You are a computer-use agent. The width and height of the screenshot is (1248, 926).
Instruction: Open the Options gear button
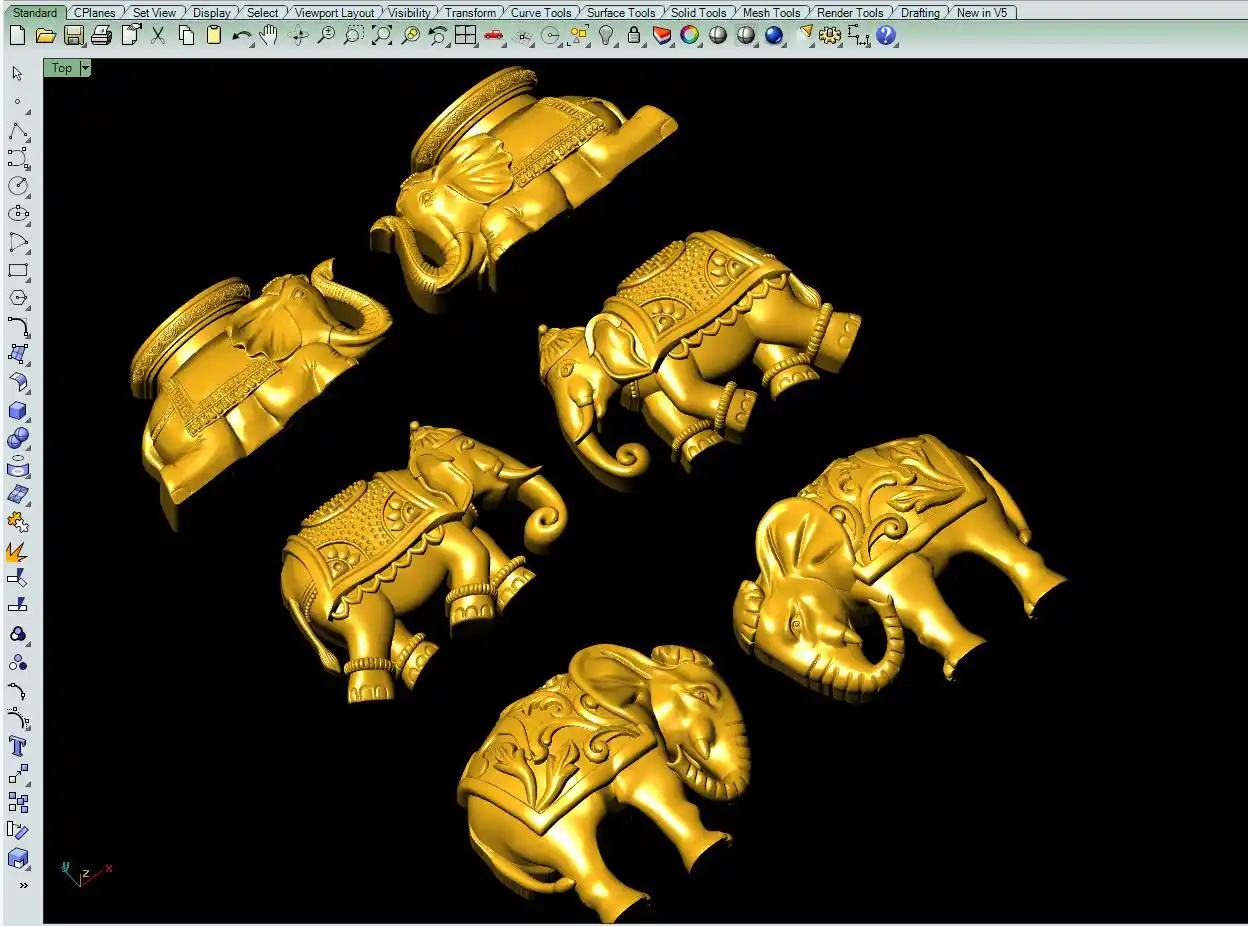click(x=830, y=36)
